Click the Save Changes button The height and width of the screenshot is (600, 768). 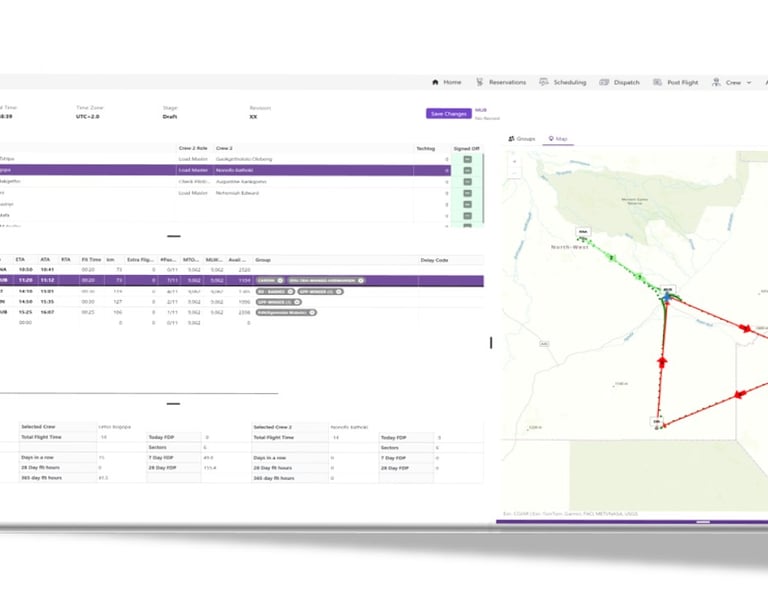(449, 114)
